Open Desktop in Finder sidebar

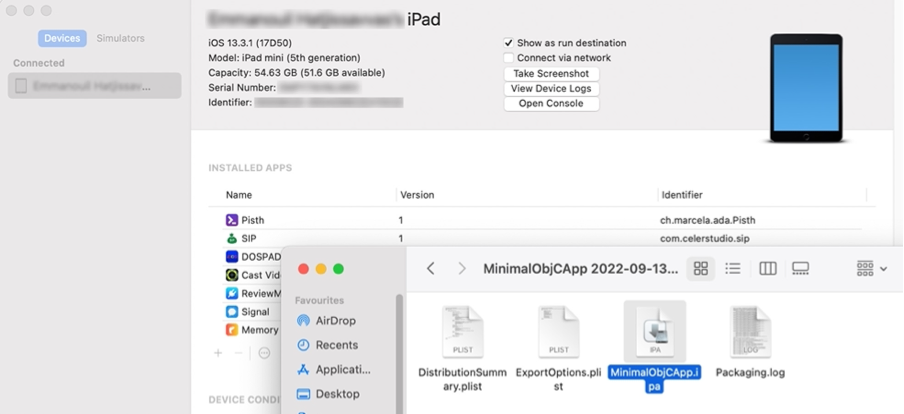click(x=337, y=394)
